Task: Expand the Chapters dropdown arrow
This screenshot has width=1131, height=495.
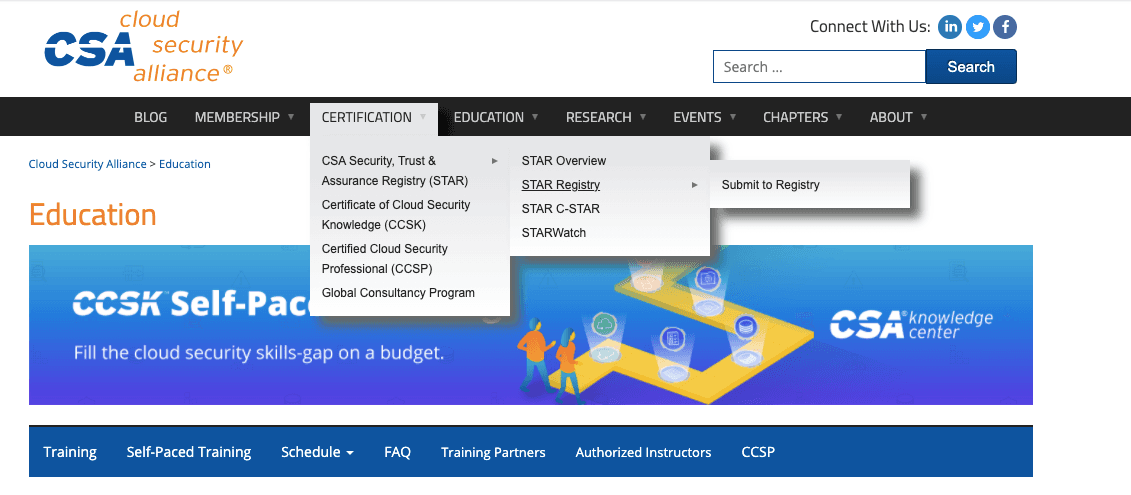Action: [x=840, y=116]
